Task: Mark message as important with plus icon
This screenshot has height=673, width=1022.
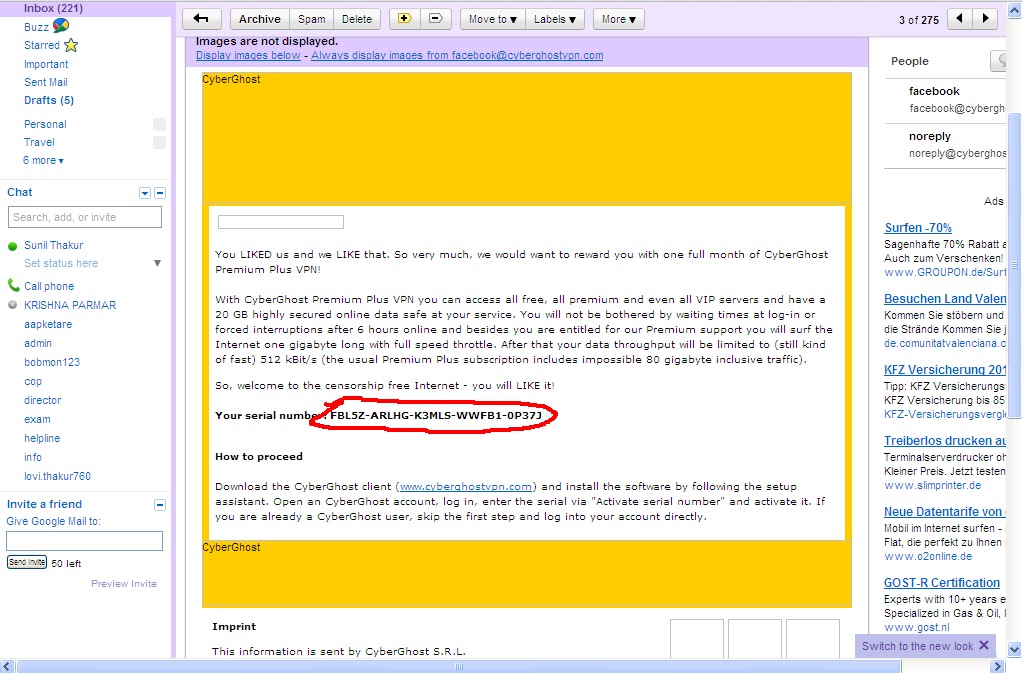Action: tap(405, 19)
